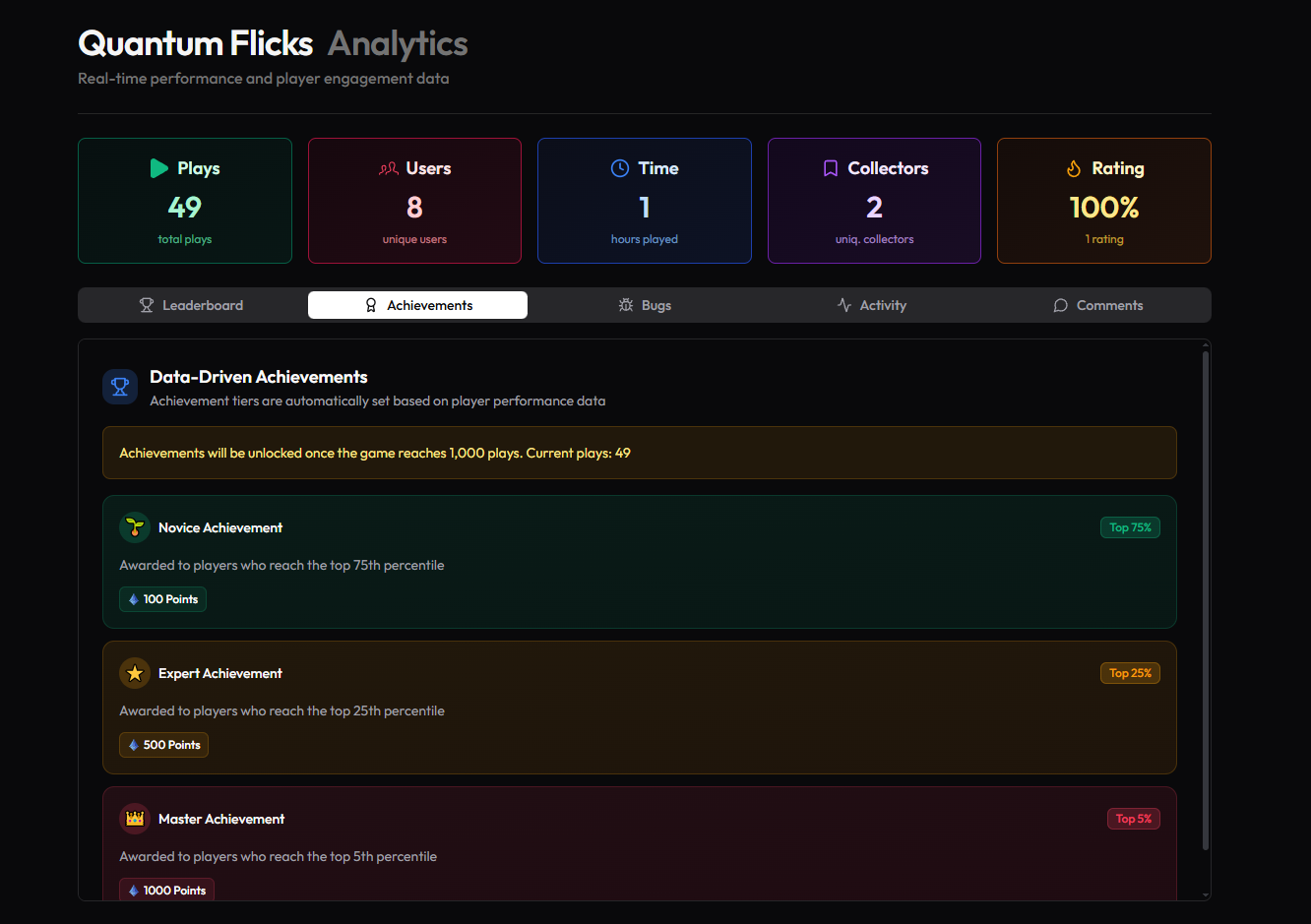Image resolution: width=1311 pixels, height=924 pixels.
Task: Click the purple bookmark icon beside Collectors
Action: click(831, 168)
